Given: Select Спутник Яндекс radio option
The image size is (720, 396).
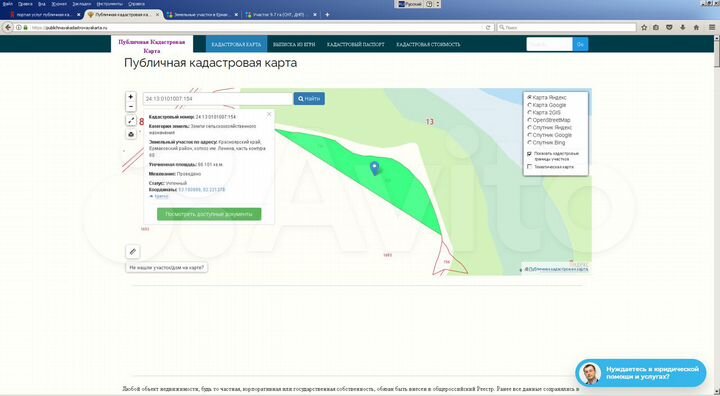Looking at the screenshot, I should click(x=529, y=128).
